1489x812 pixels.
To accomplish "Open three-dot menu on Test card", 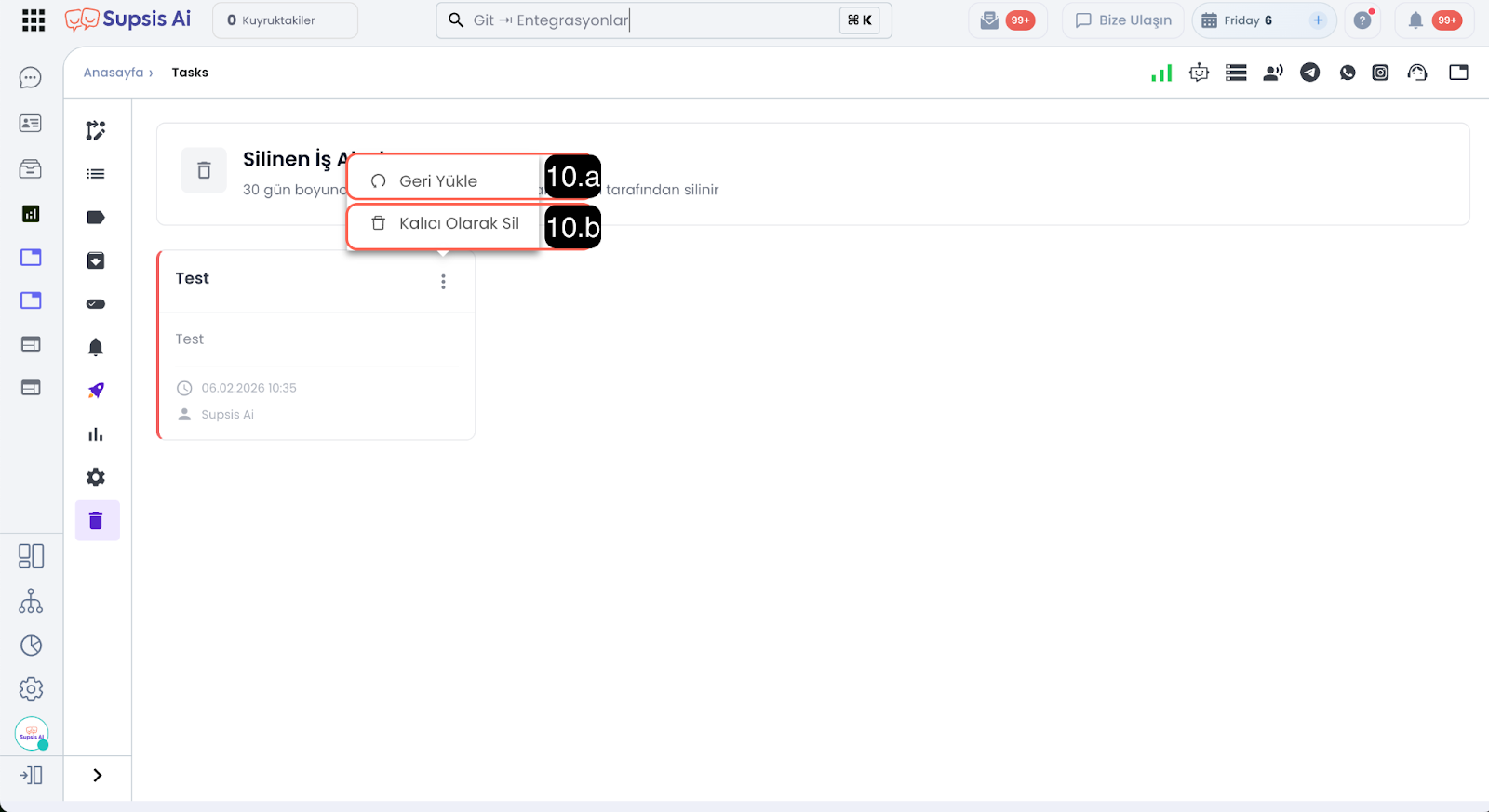I will [x=443, y=282].
